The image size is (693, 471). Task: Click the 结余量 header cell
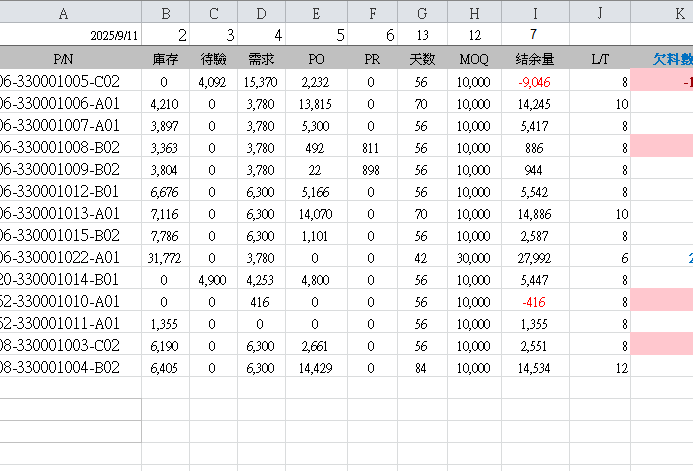(535, 58)
